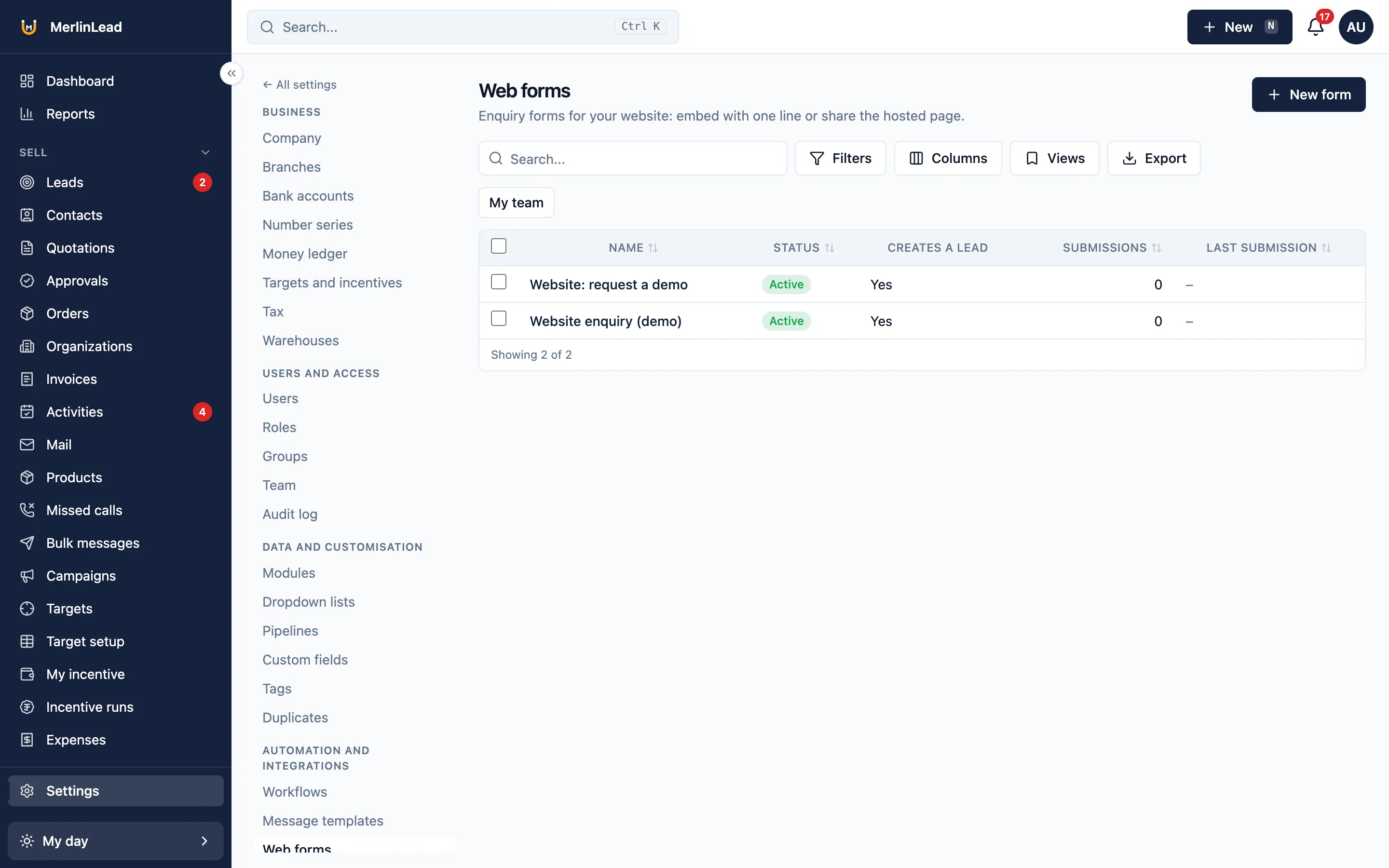Click the web forms Search field
1389x868 pixels.
click(x=632, y=158)
